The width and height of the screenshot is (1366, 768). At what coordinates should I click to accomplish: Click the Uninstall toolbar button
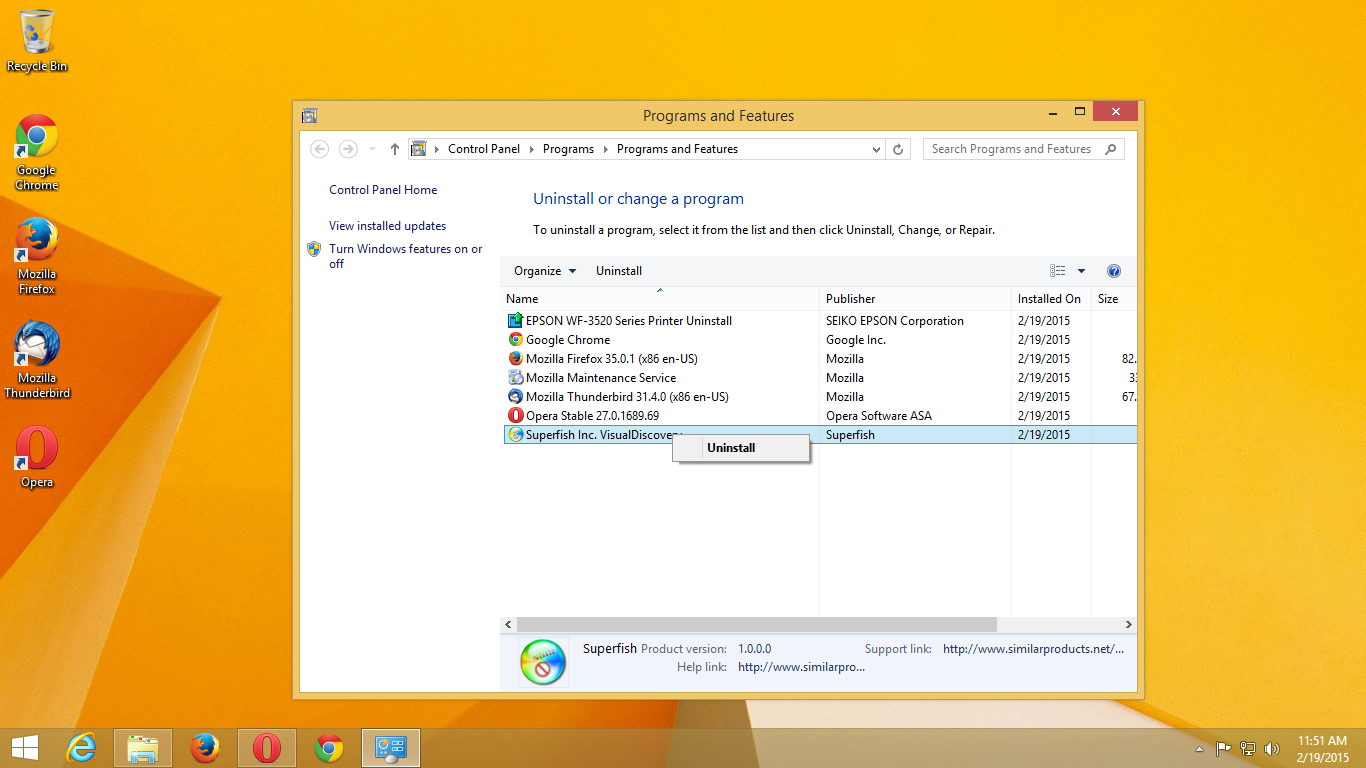pyautogui.click(x=619, y=271)
